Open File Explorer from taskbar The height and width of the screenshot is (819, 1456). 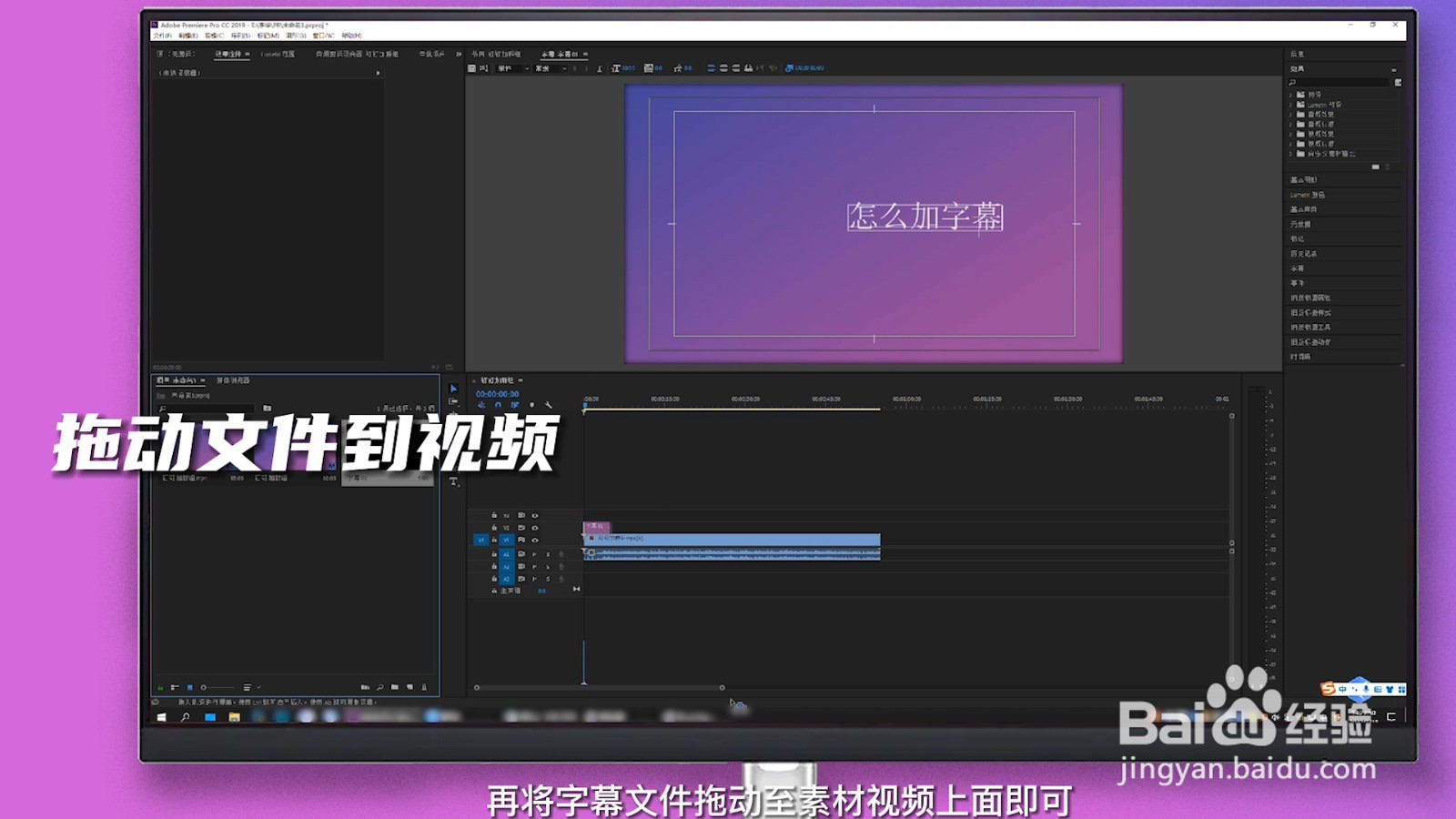tap(234, 717)
